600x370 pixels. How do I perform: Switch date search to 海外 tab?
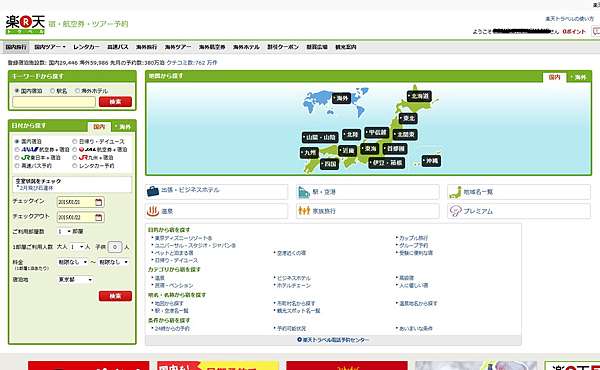123,127
